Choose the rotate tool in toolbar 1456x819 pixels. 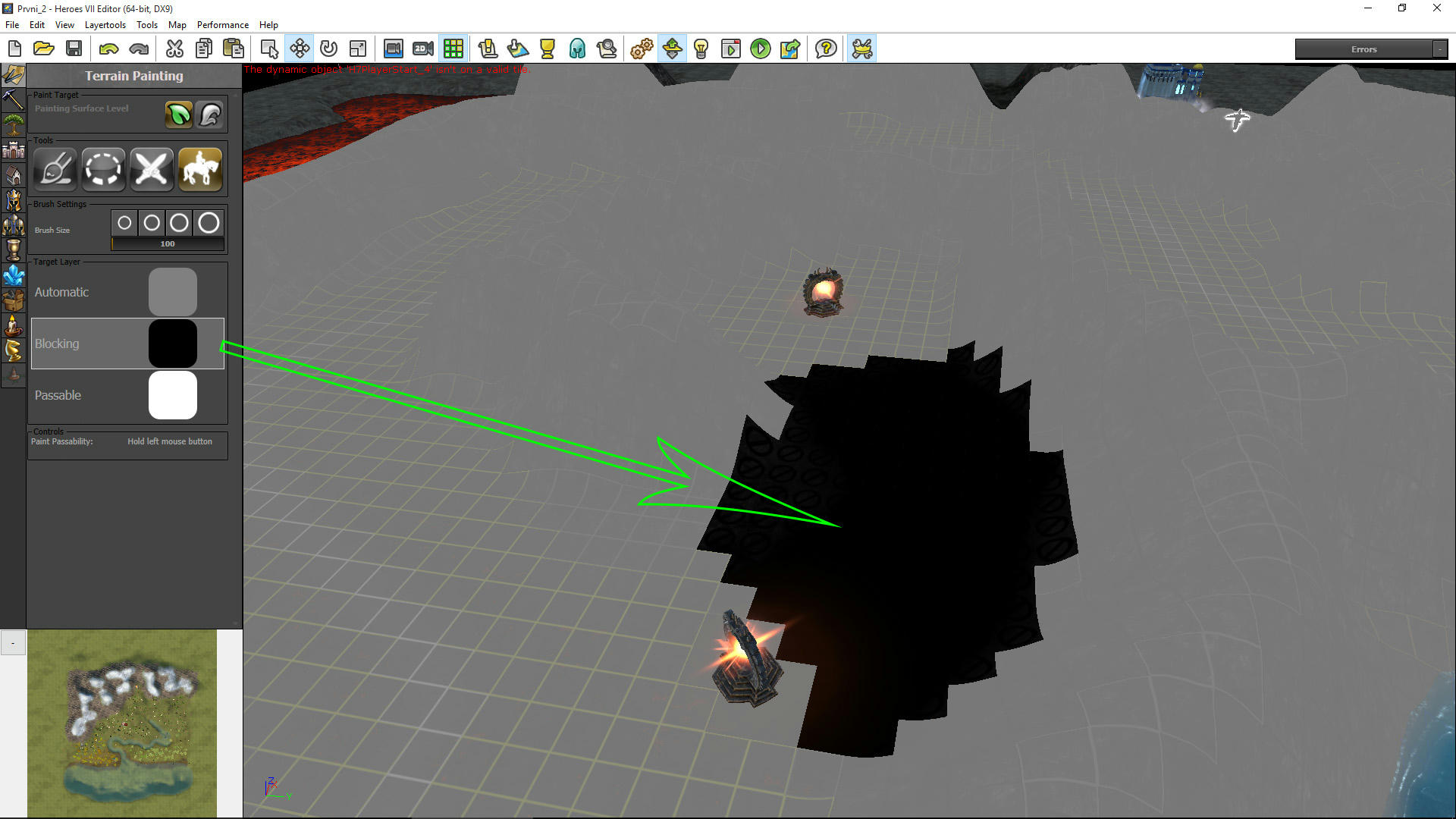pyautogui.click(x=328, y=49)
